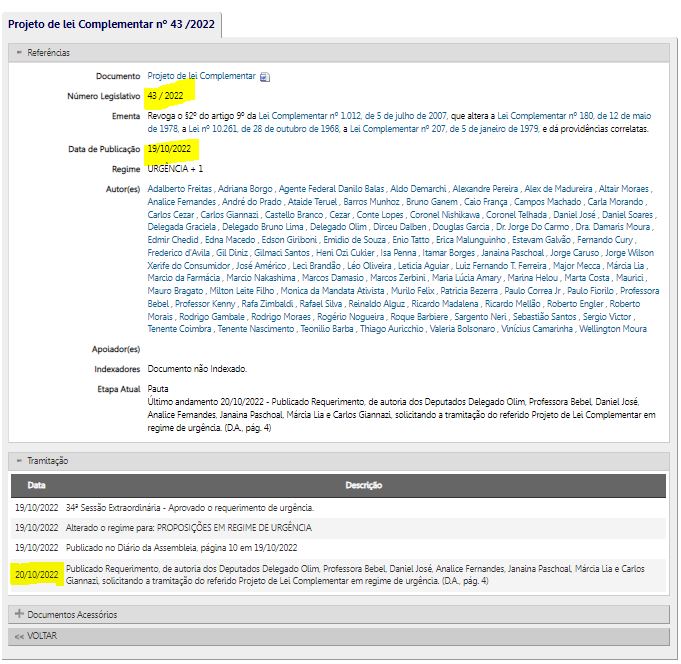Click the minus icon on Referências header
681x664 pixels.
click(x=19, y=52)
